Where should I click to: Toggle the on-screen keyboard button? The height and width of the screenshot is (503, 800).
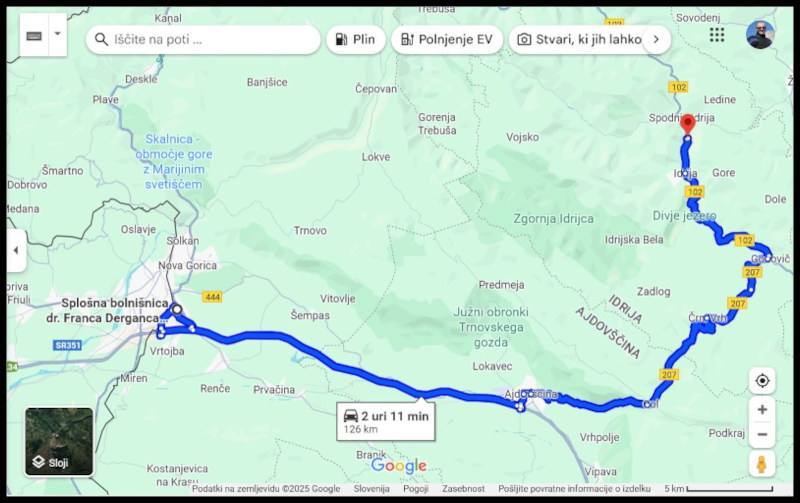[x=34, y=35]
